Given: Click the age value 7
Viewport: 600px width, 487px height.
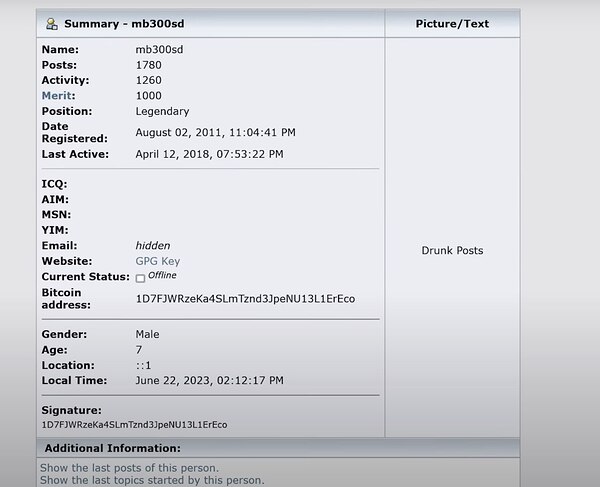Looking at the screenshot, I should pos(139,350).
